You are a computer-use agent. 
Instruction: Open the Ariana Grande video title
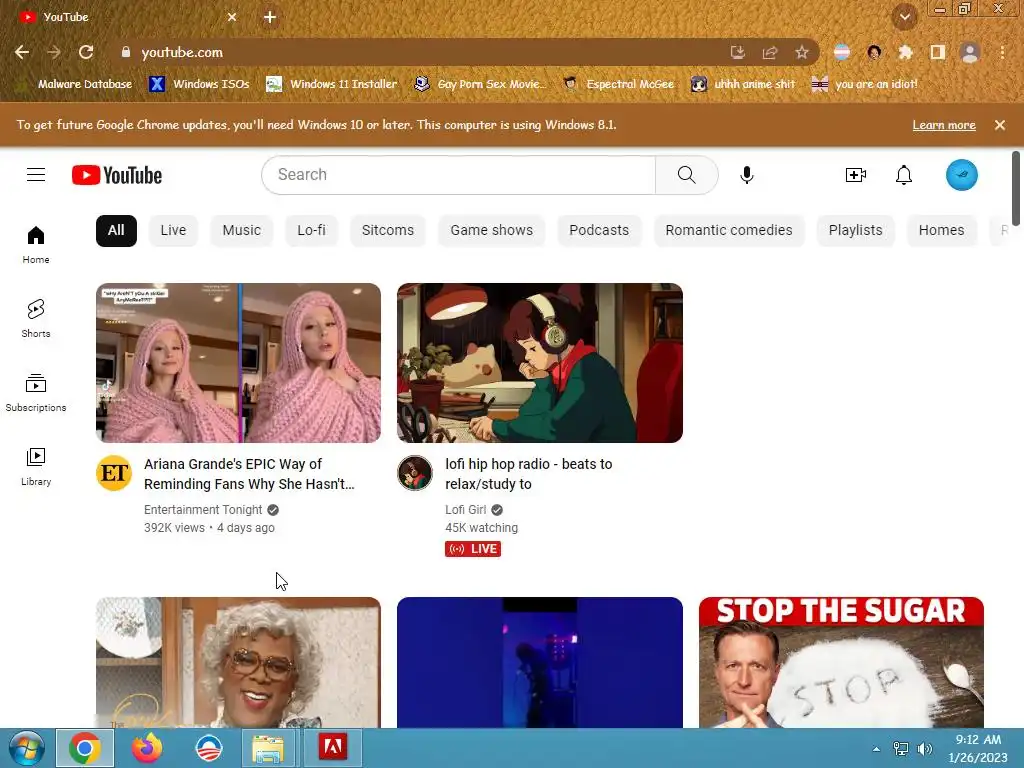[249, 474]
